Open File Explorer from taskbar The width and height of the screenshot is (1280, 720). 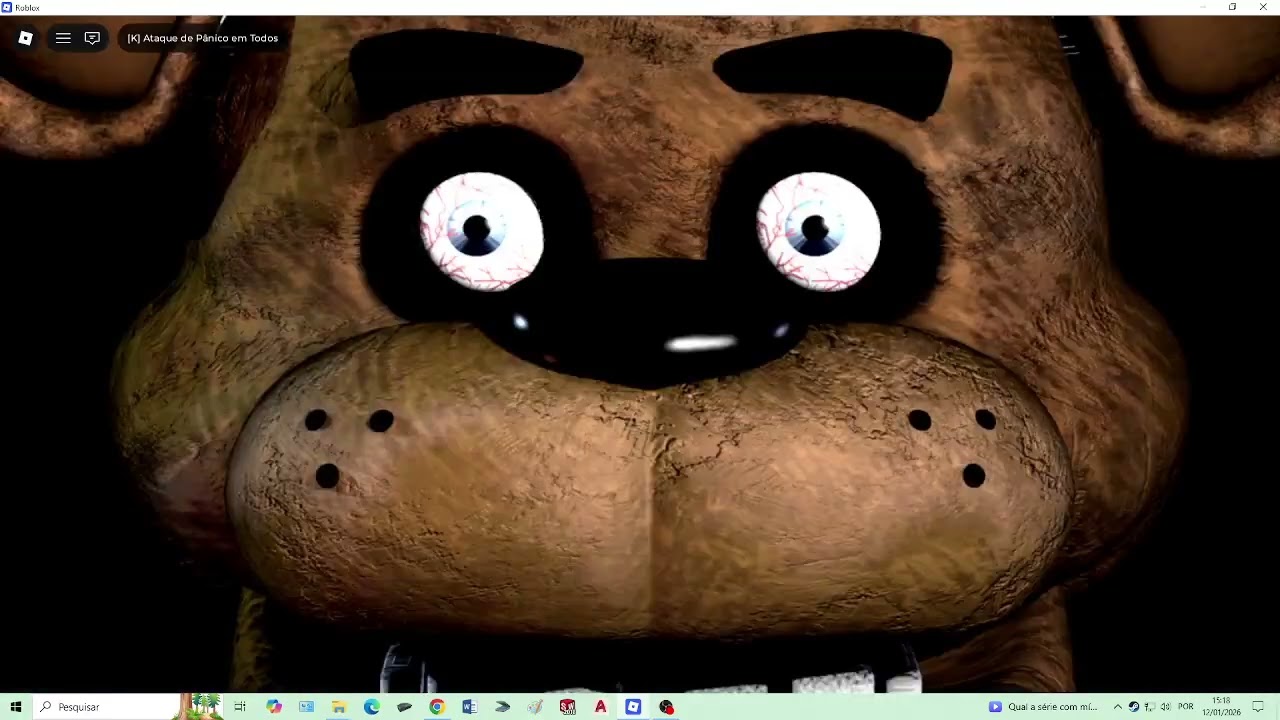339,707
